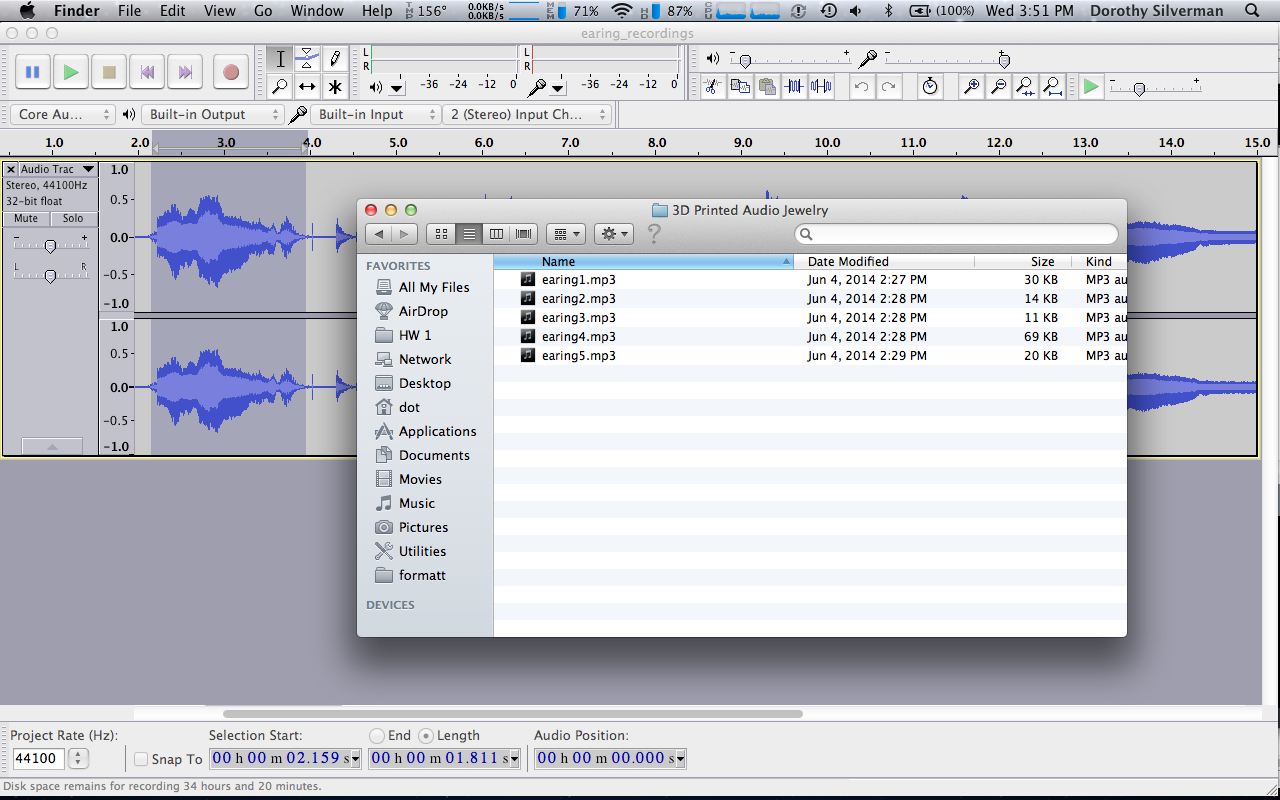Zoom in on the waveform

(x=971, y=86)
